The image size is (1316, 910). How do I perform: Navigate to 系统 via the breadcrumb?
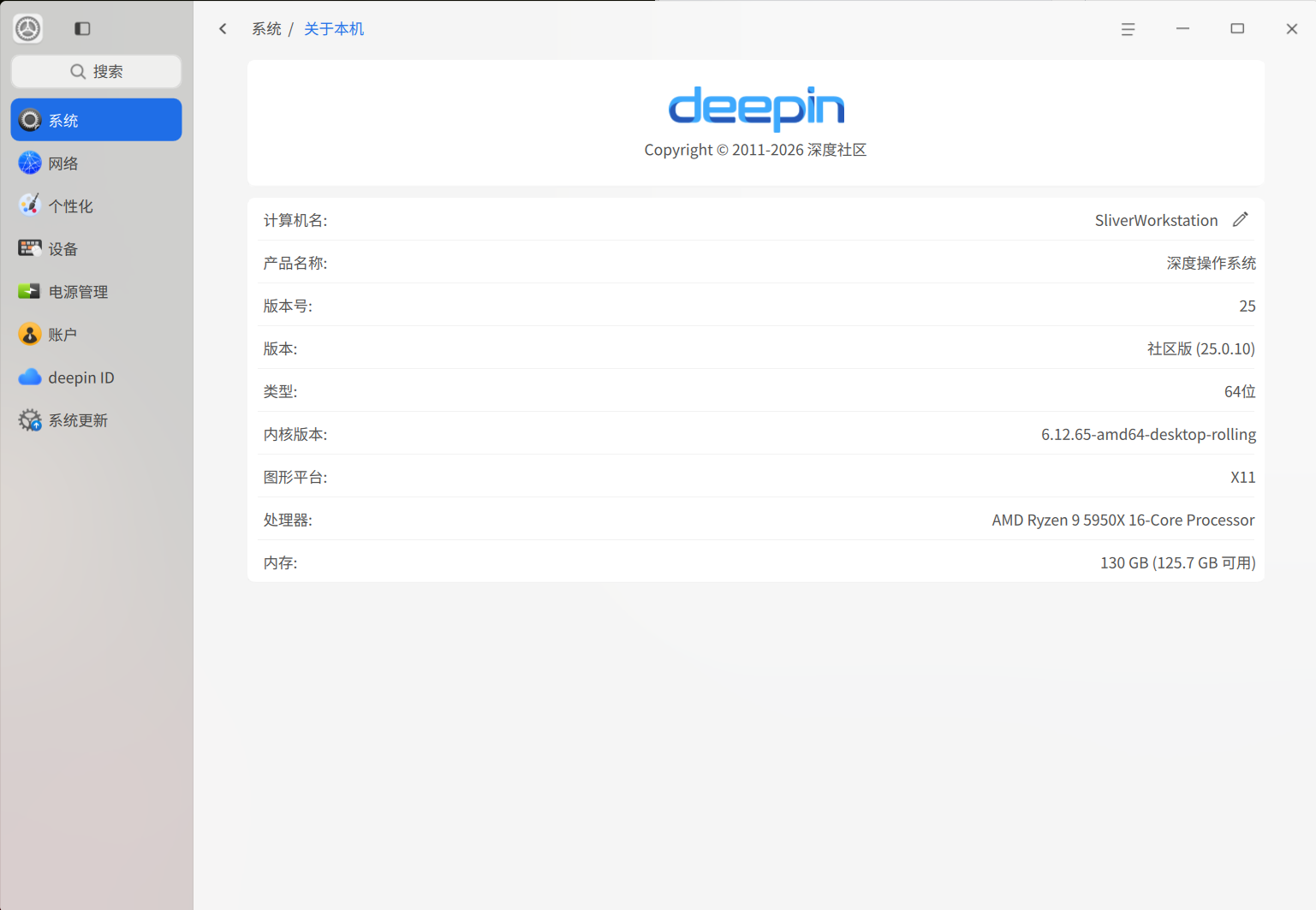[266, 28]
